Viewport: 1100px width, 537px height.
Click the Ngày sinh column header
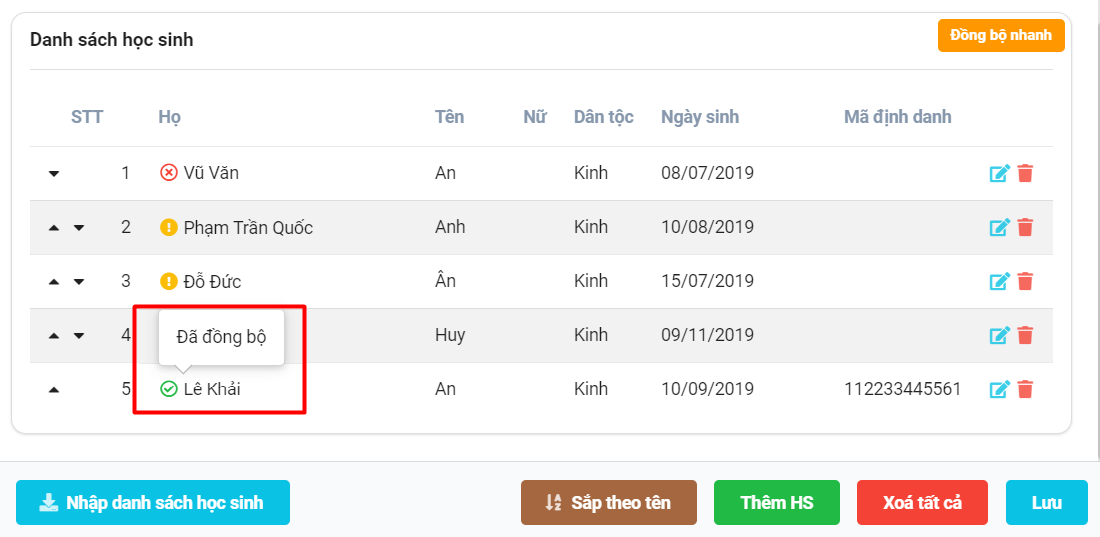coord(699,117)
